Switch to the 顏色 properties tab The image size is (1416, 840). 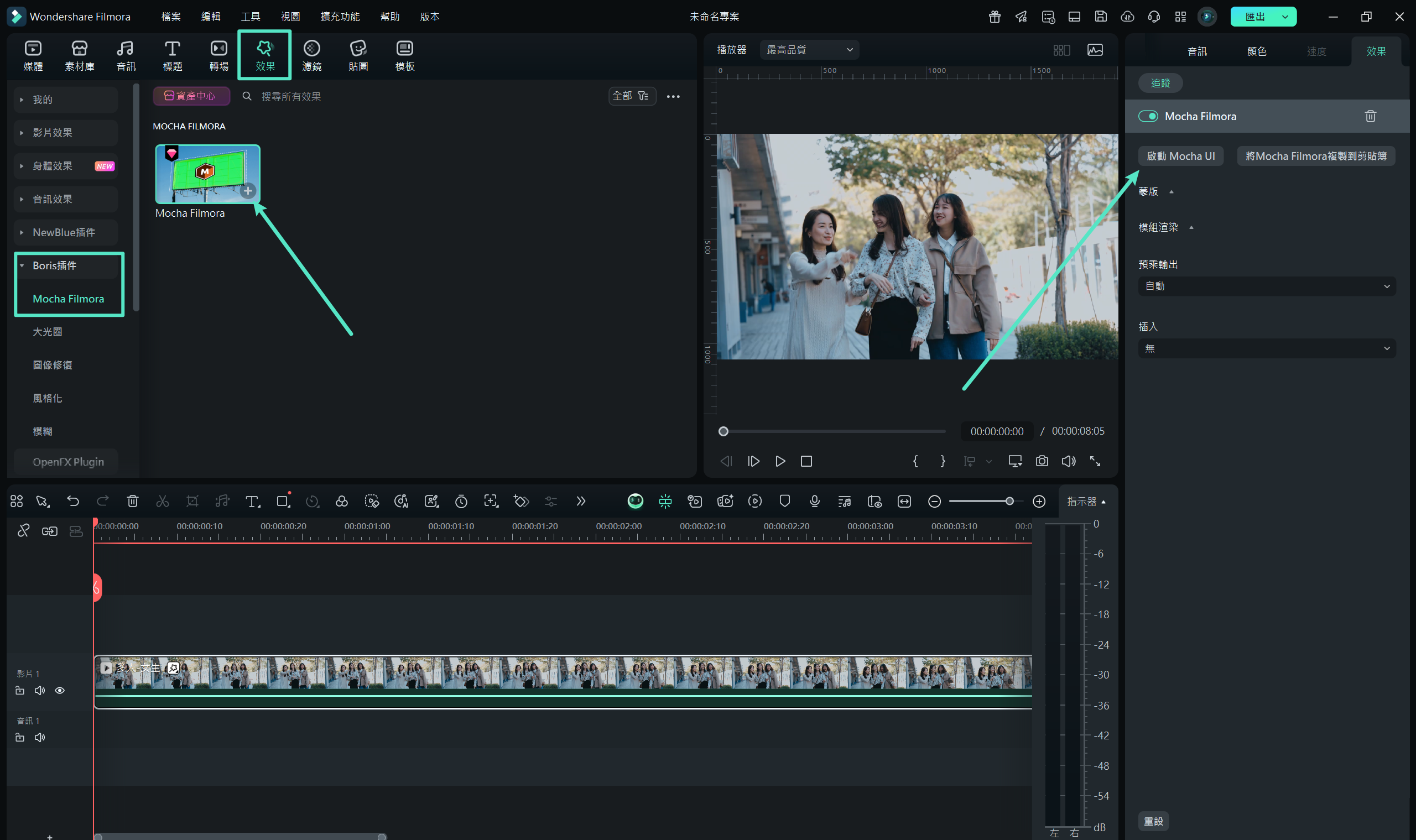1256,51
